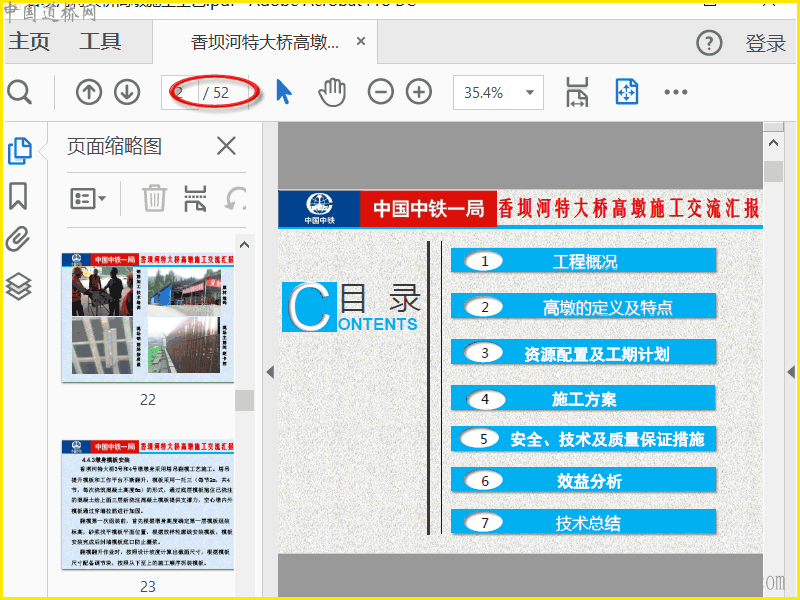Click the page break tool in thumbnails panel
Viewport: 800px width, 600px height.
point(195,198)
